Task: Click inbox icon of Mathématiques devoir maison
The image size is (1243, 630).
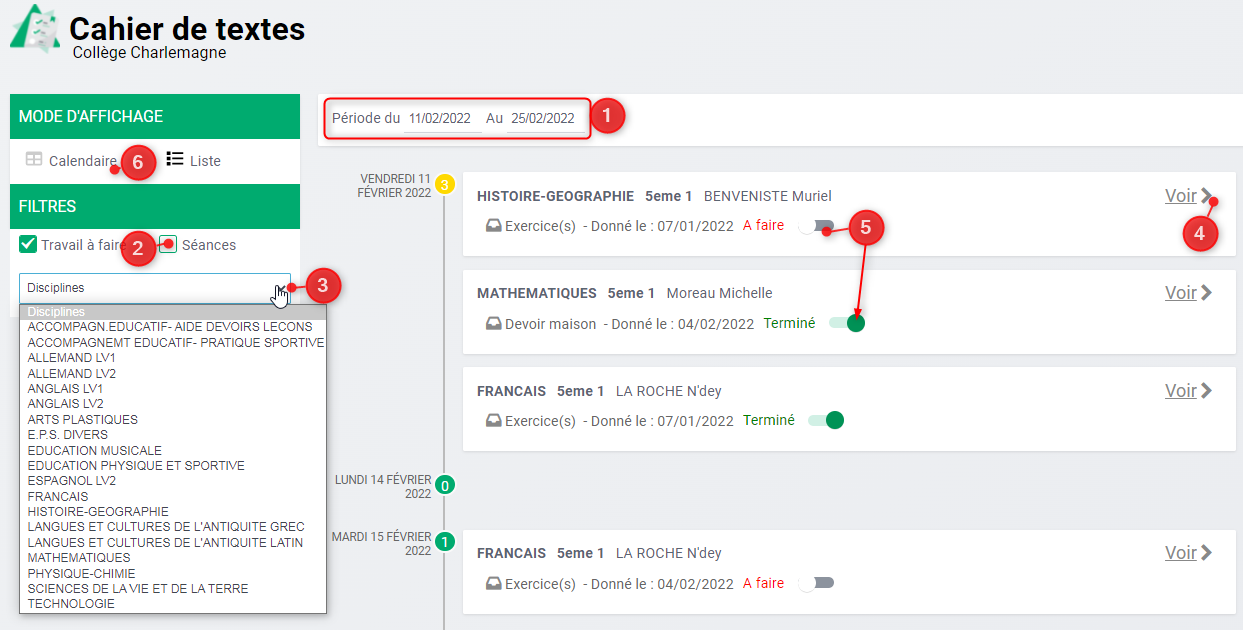Action: tap(493, 324)
